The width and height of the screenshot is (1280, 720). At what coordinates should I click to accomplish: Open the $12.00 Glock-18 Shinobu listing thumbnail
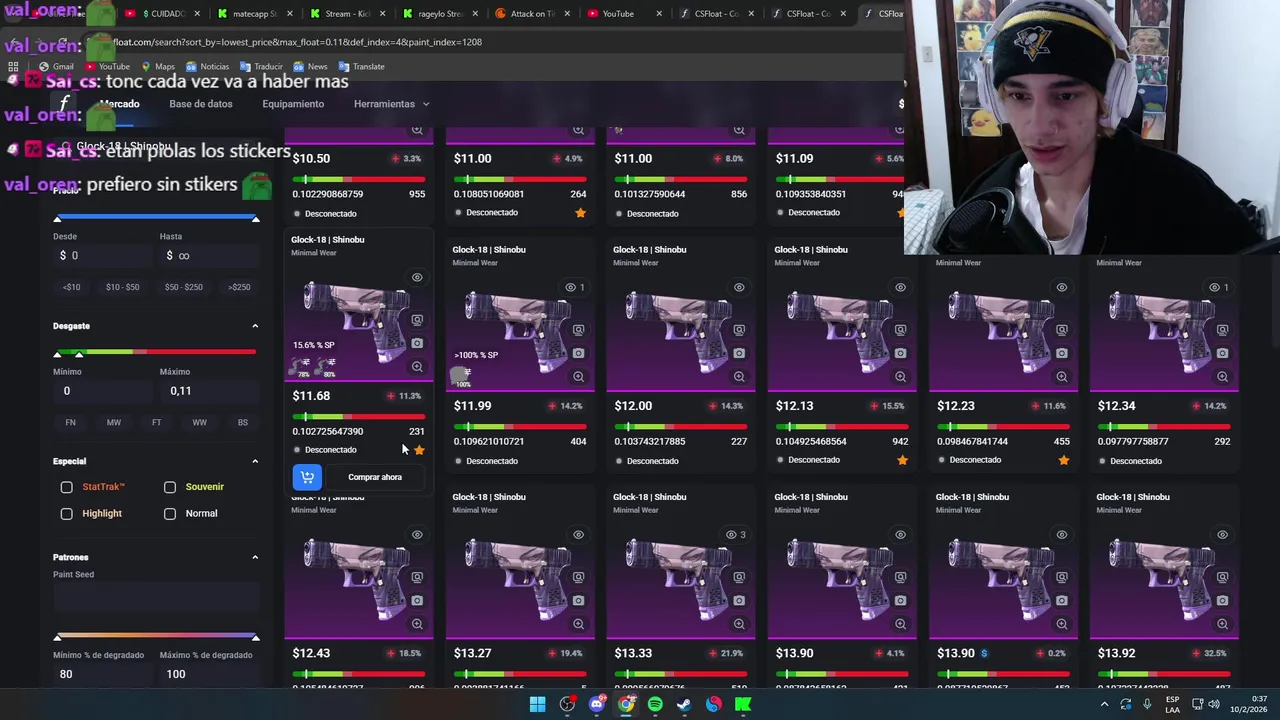pos(681,330)
